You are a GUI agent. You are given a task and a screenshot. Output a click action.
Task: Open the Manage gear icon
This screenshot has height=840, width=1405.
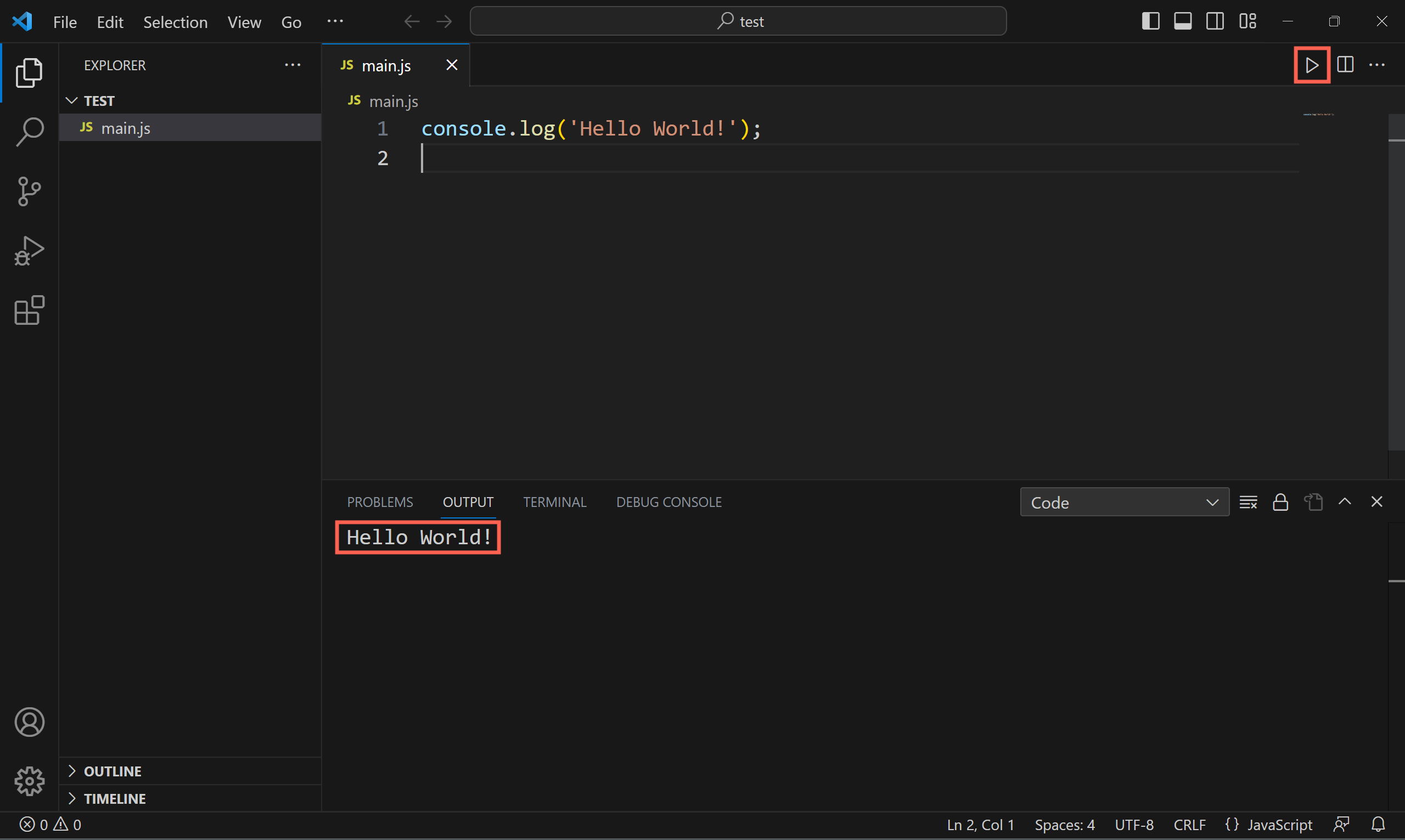point(30,781)
